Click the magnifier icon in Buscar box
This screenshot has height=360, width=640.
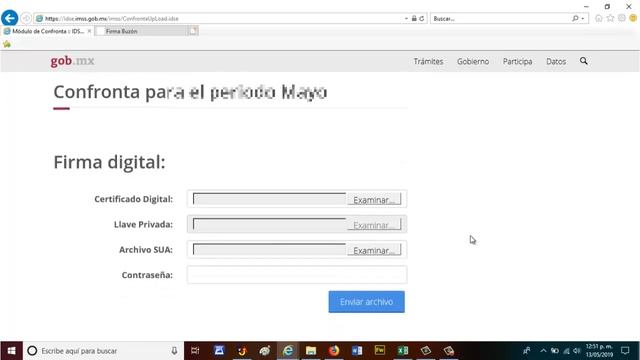tap(575, 18)
